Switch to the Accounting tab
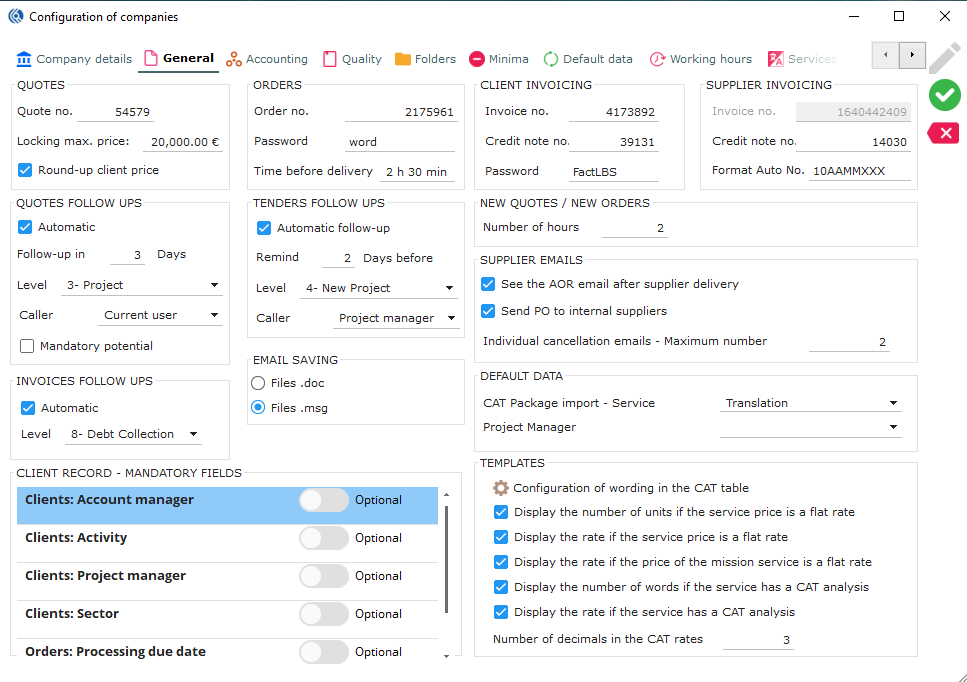The width and height of the screenshot is (967, 682). [267, 59]
